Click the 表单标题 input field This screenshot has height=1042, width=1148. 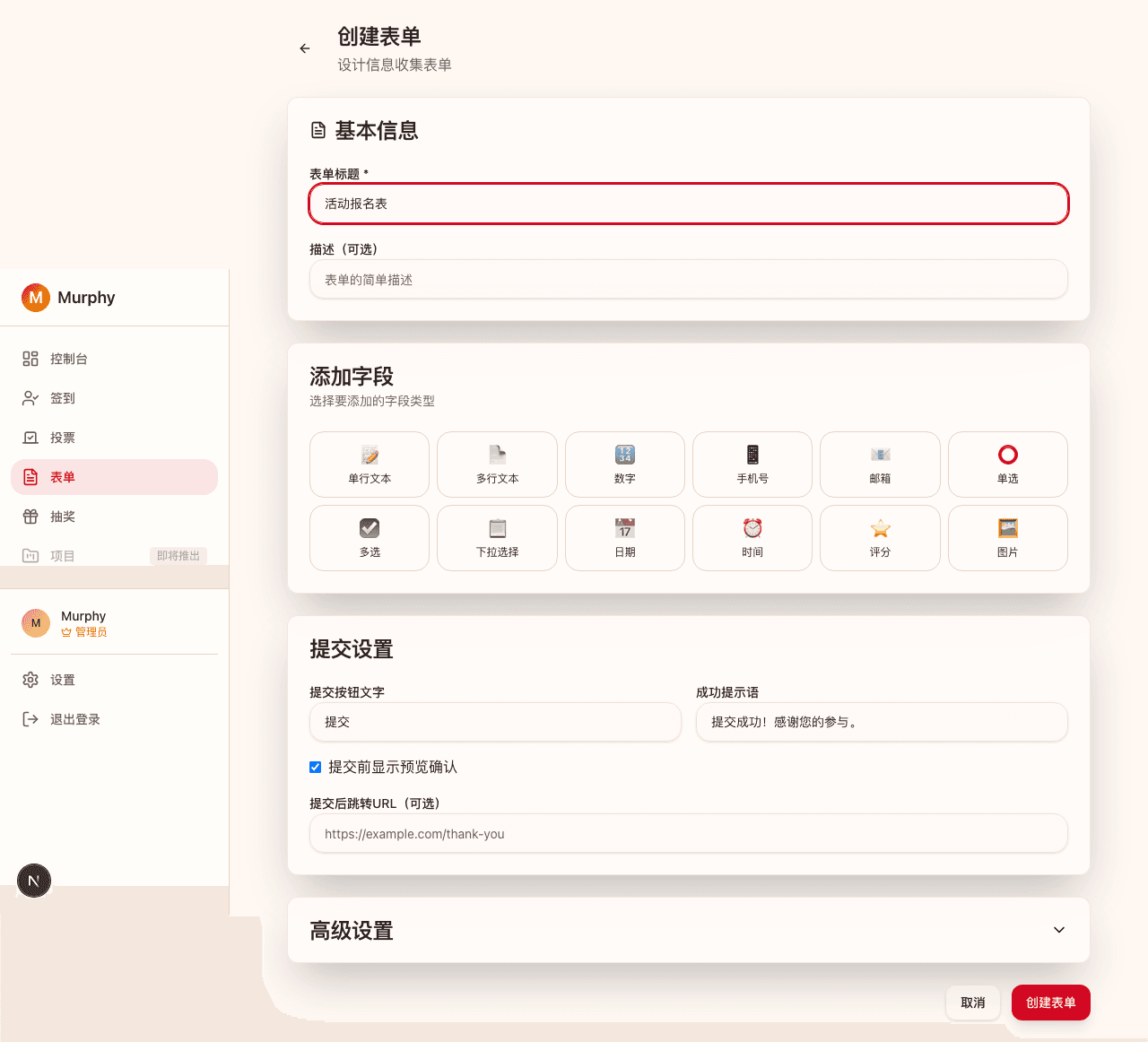(689, 204)
